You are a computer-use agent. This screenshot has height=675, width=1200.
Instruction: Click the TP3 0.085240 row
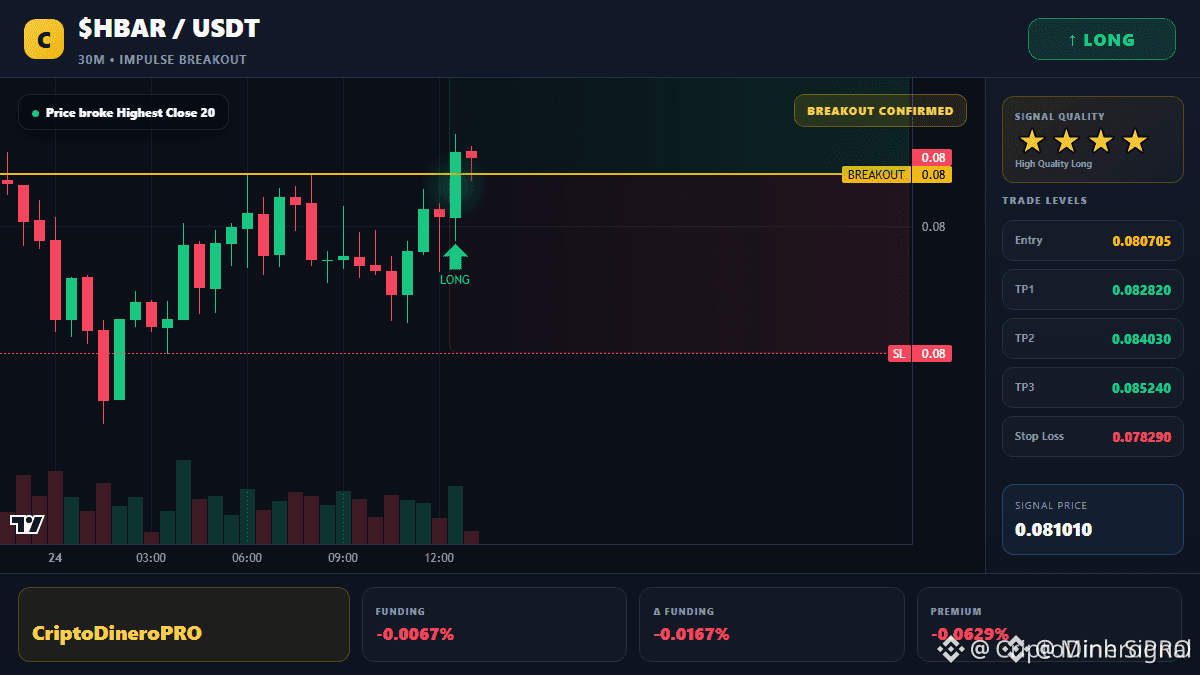(x=1093, y=387)
